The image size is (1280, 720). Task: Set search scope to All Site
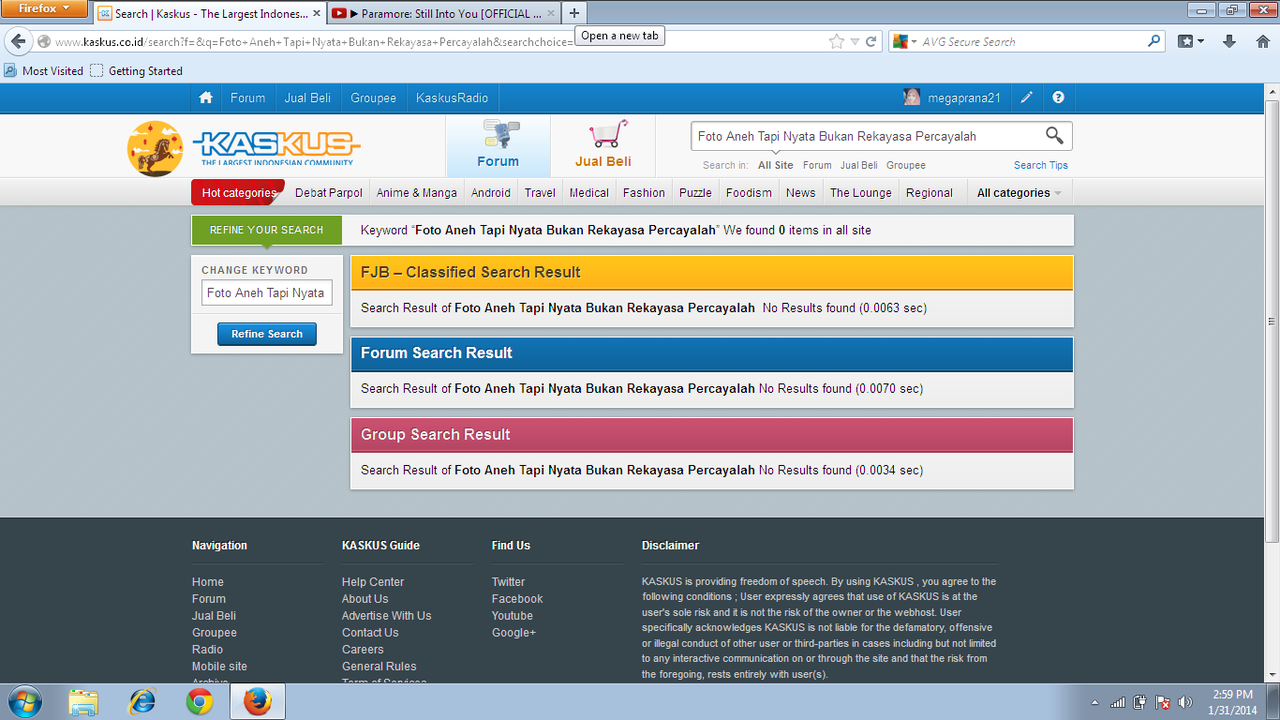coord(776,165)
